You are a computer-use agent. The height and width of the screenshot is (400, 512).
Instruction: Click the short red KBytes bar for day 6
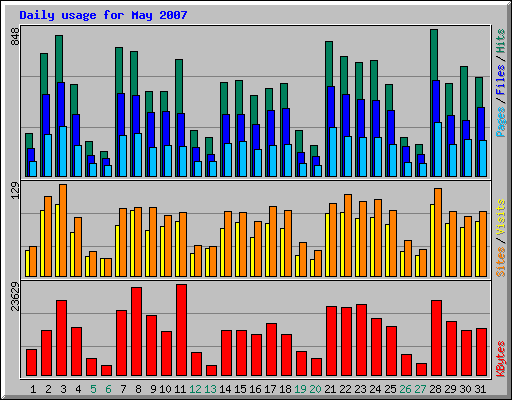click(x=106, y=371)
